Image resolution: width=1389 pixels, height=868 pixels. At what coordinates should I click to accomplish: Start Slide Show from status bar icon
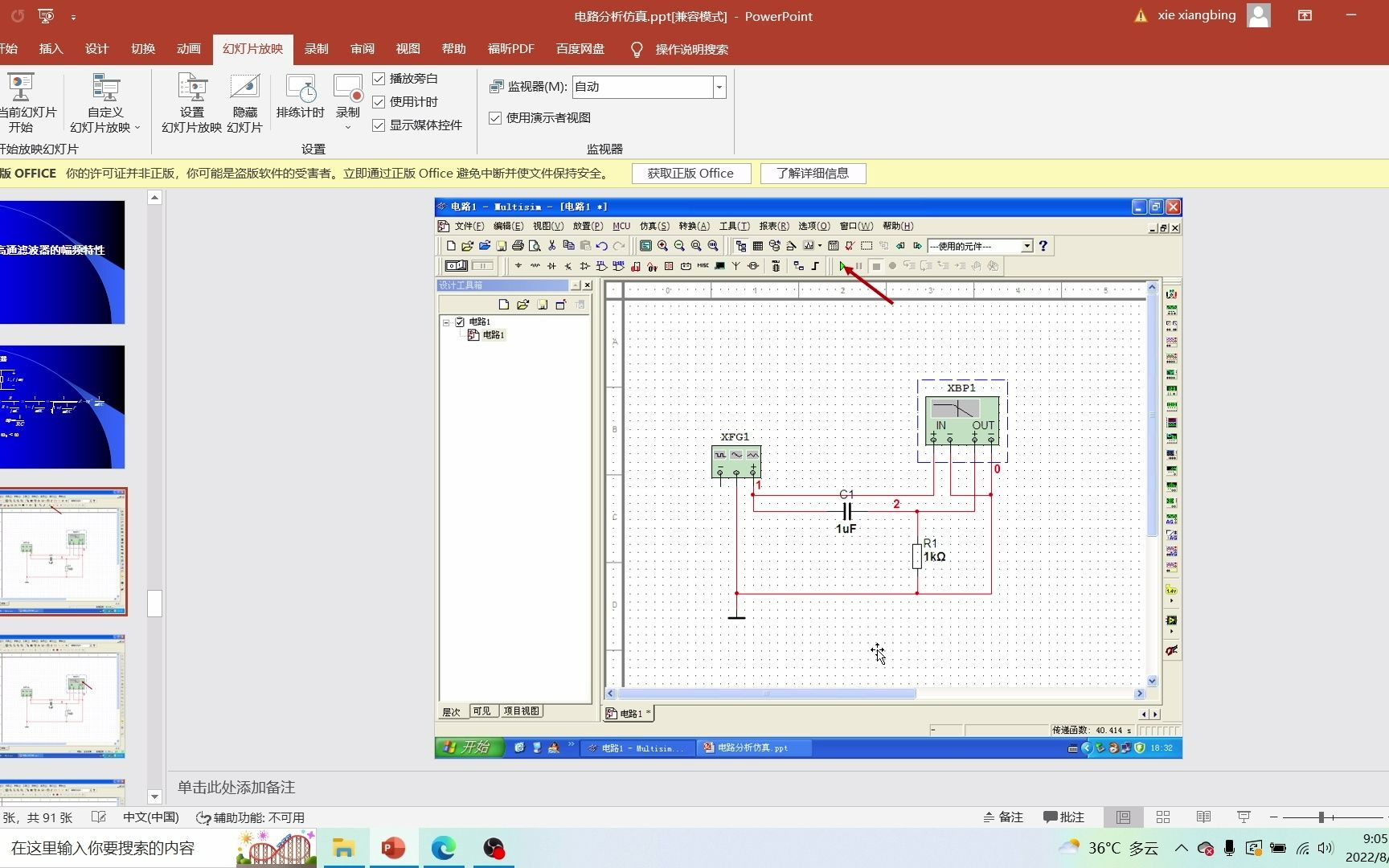1244,817
